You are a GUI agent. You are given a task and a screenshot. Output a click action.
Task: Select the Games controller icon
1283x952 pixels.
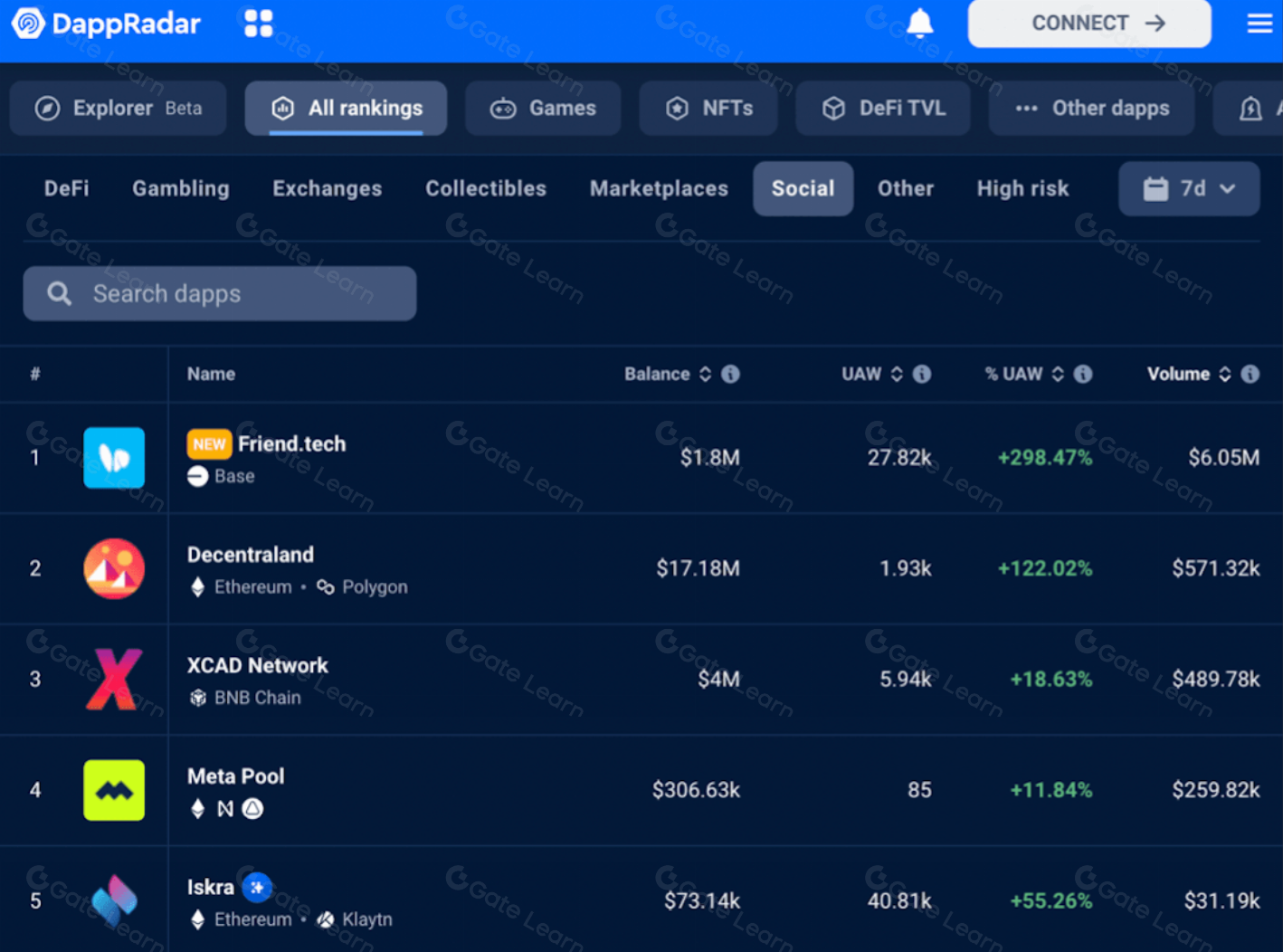tap(502, 108)
